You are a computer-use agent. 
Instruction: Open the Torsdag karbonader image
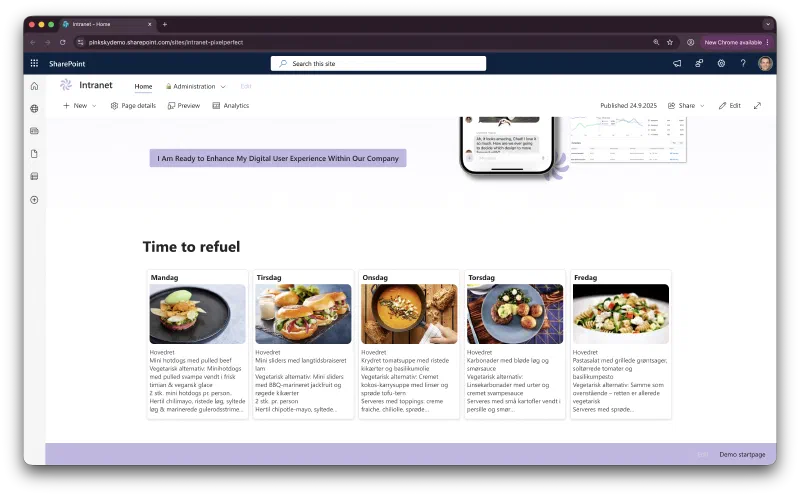[x=515, y=314]
